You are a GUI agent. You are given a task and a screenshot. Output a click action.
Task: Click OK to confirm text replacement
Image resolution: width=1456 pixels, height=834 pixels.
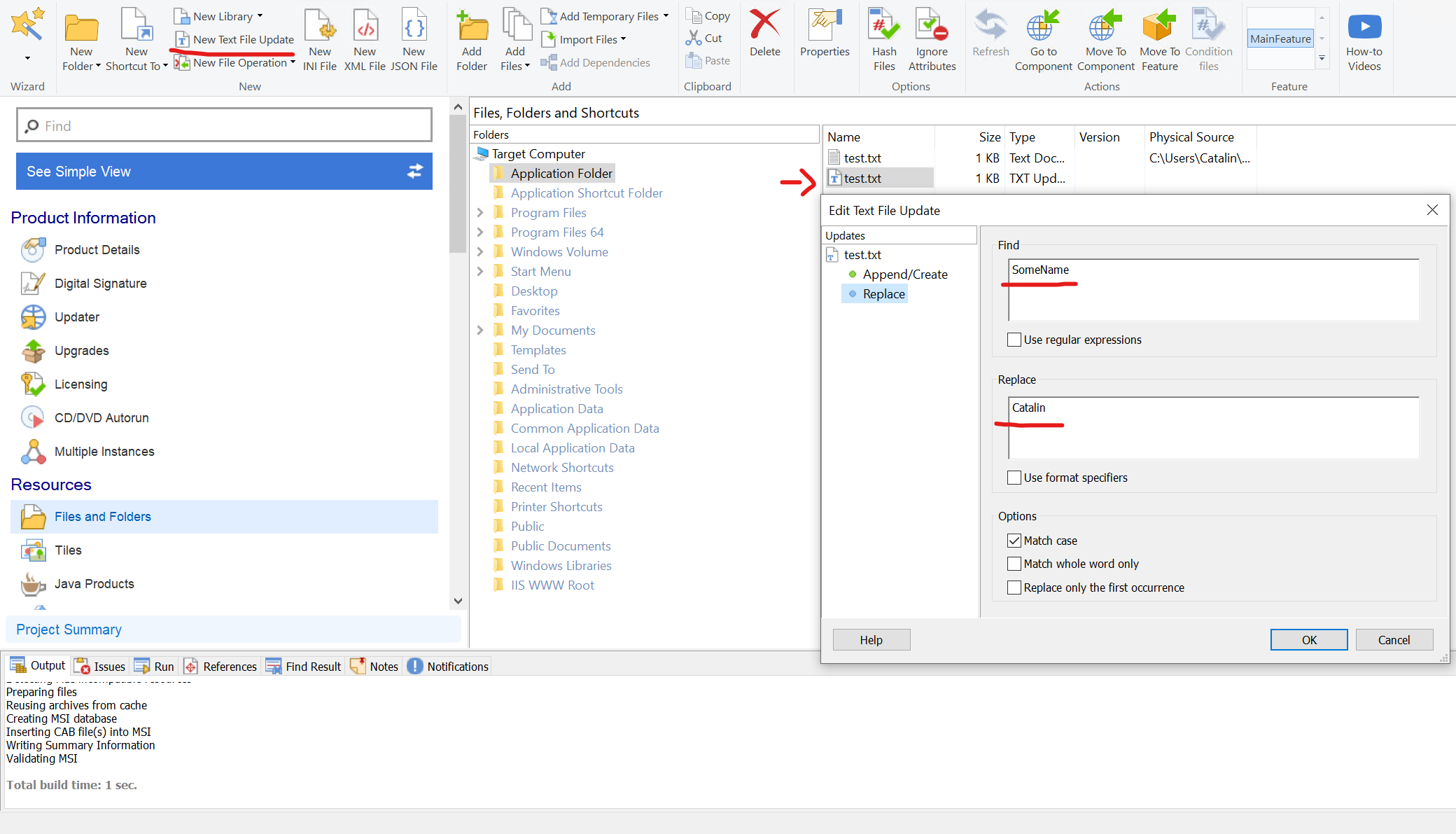(x=1306, y=640)
